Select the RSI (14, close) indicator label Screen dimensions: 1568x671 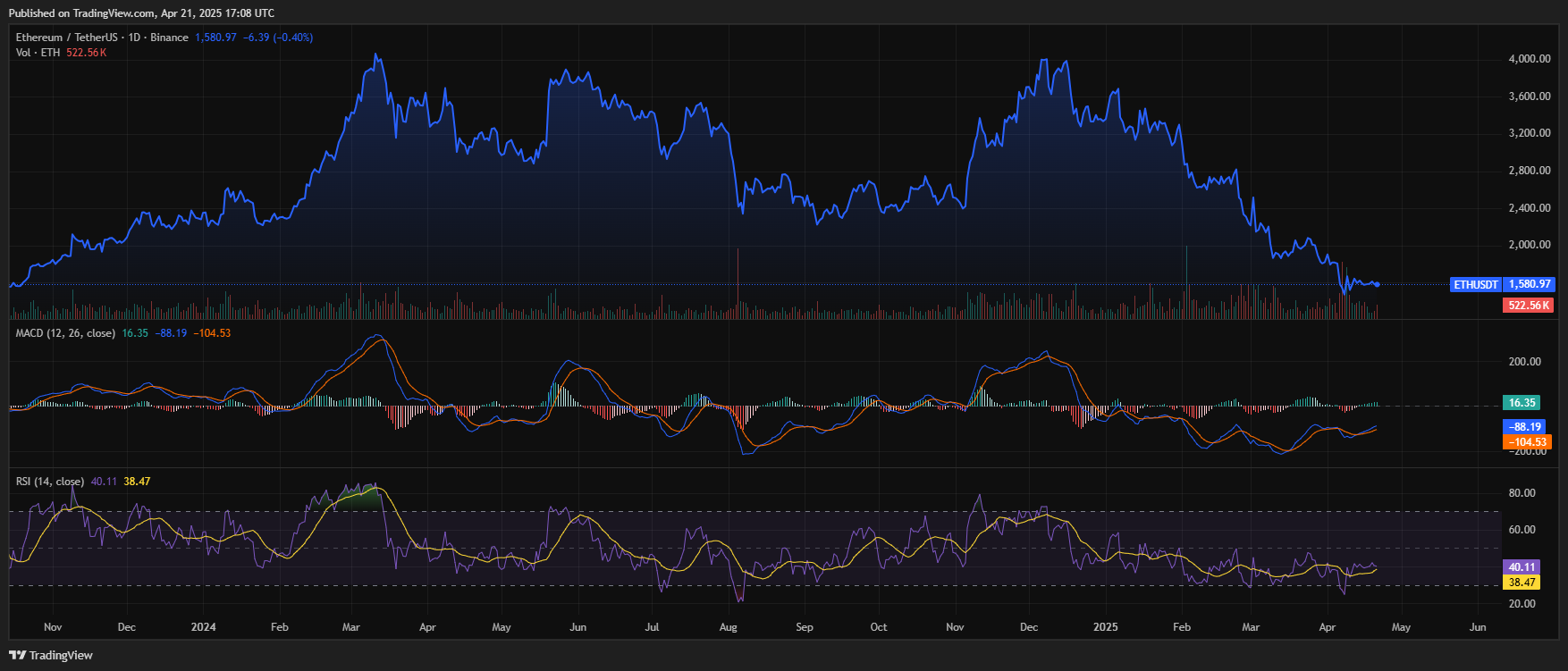tap(50, 482)
